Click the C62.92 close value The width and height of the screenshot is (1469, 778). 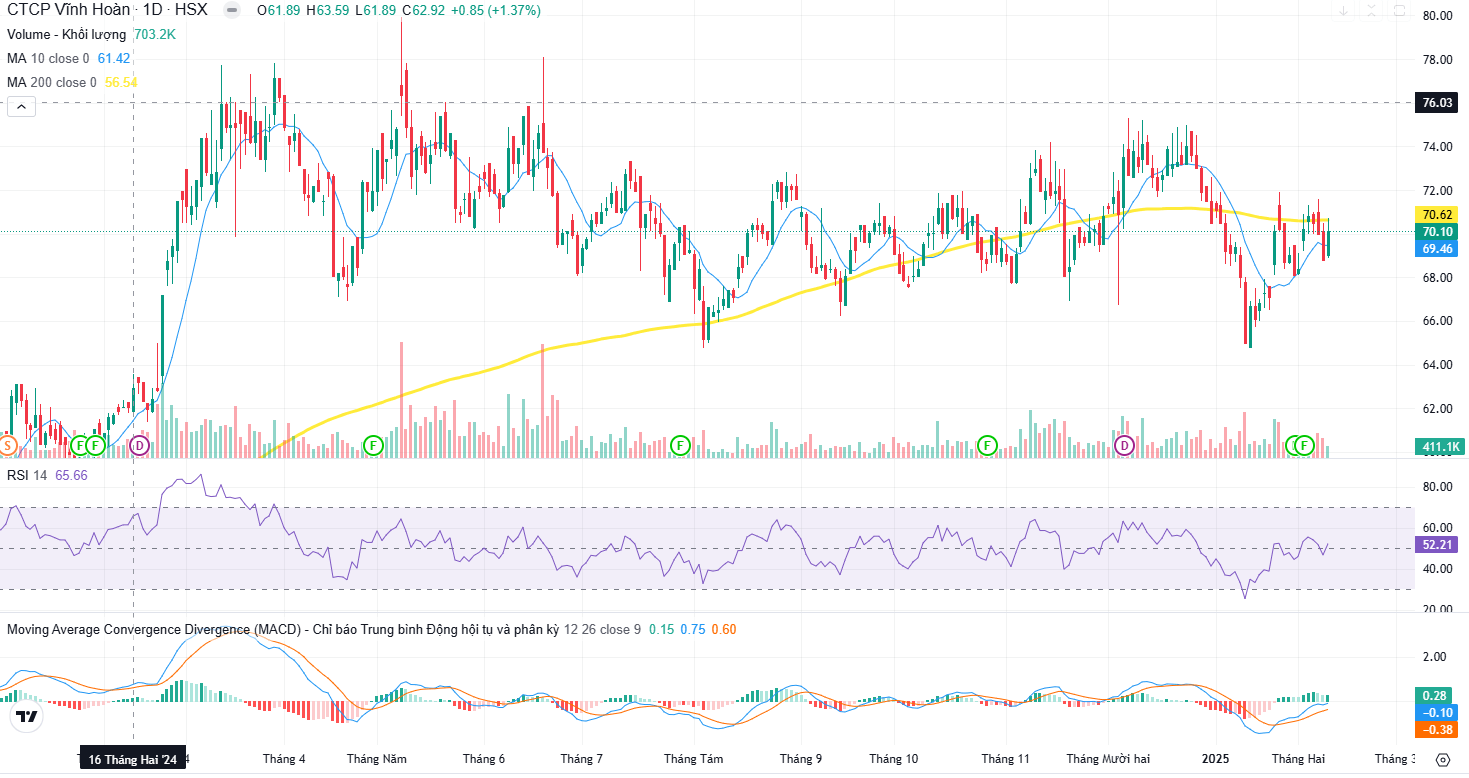pos(424,10)
